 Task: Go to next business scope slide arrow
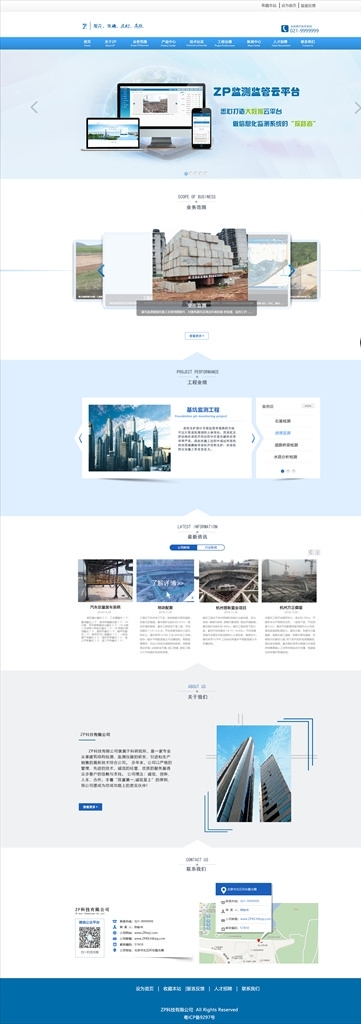(x=292, y=270)
